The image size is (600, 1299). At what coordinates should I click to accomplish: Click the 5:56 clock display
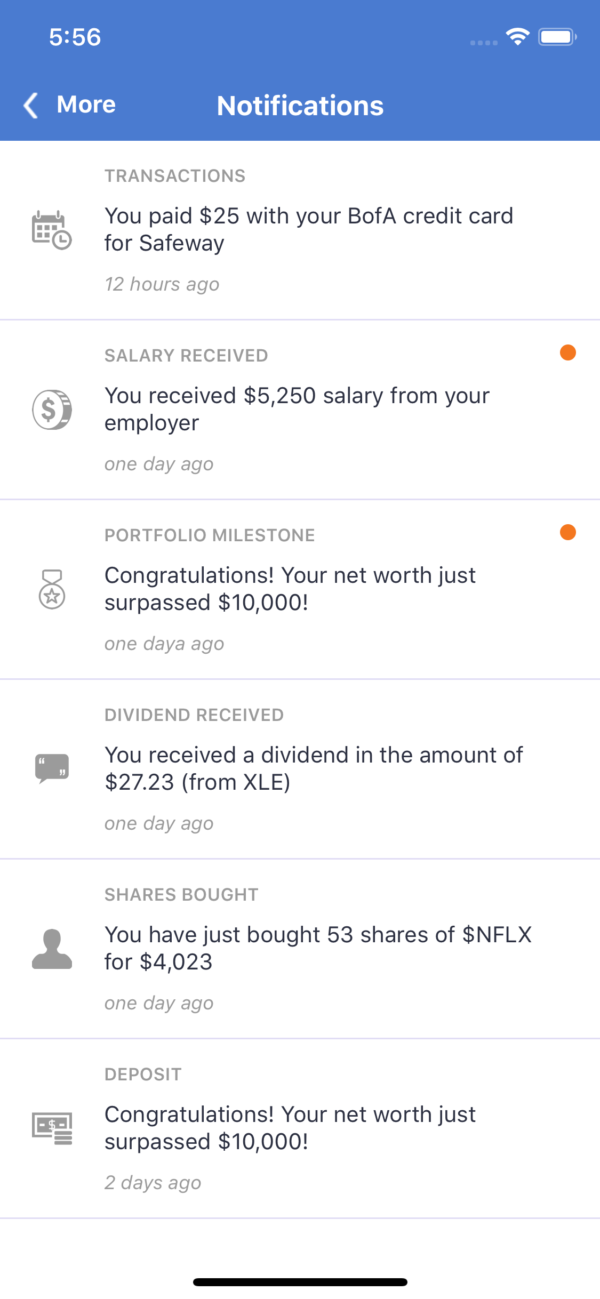tap(75, 37)
